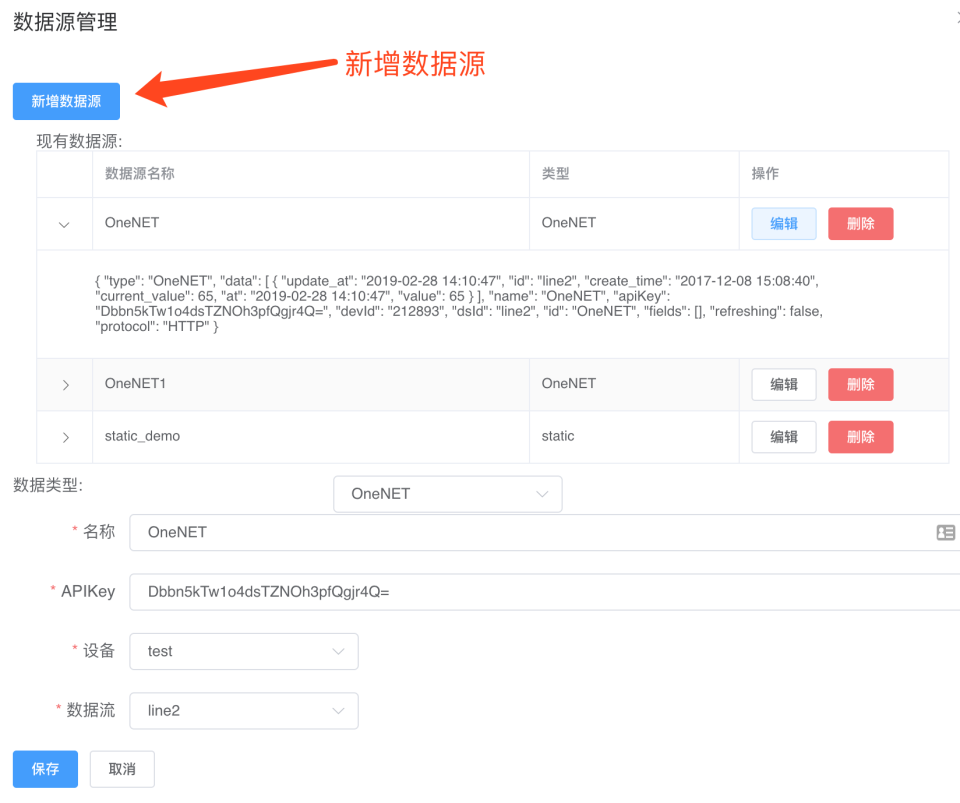Delete the OneNET1 data source
The height and width of the screenshot is (803, 960).
[x=860, y=384]
